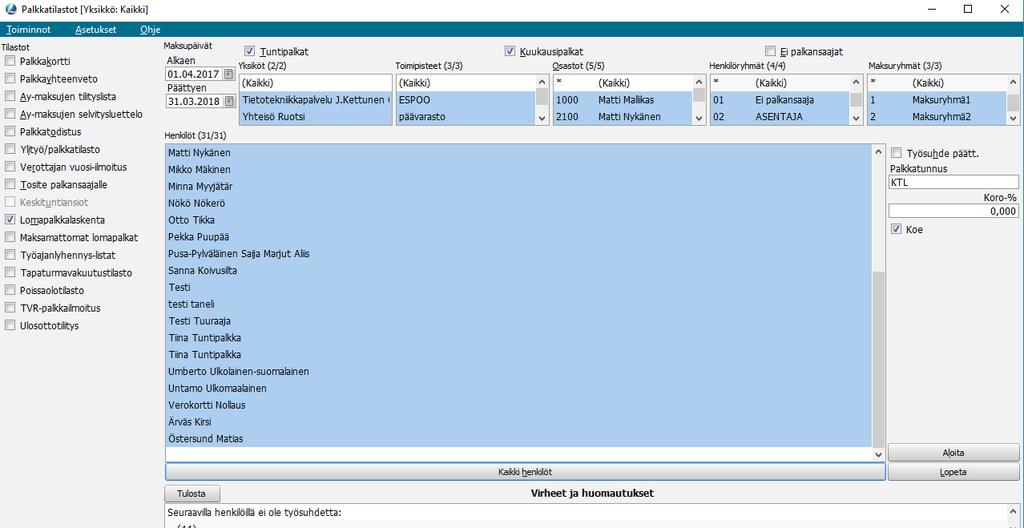Select group 01 Ei palkansaaja
1024x528 pixels.
(x=780, y=100)
